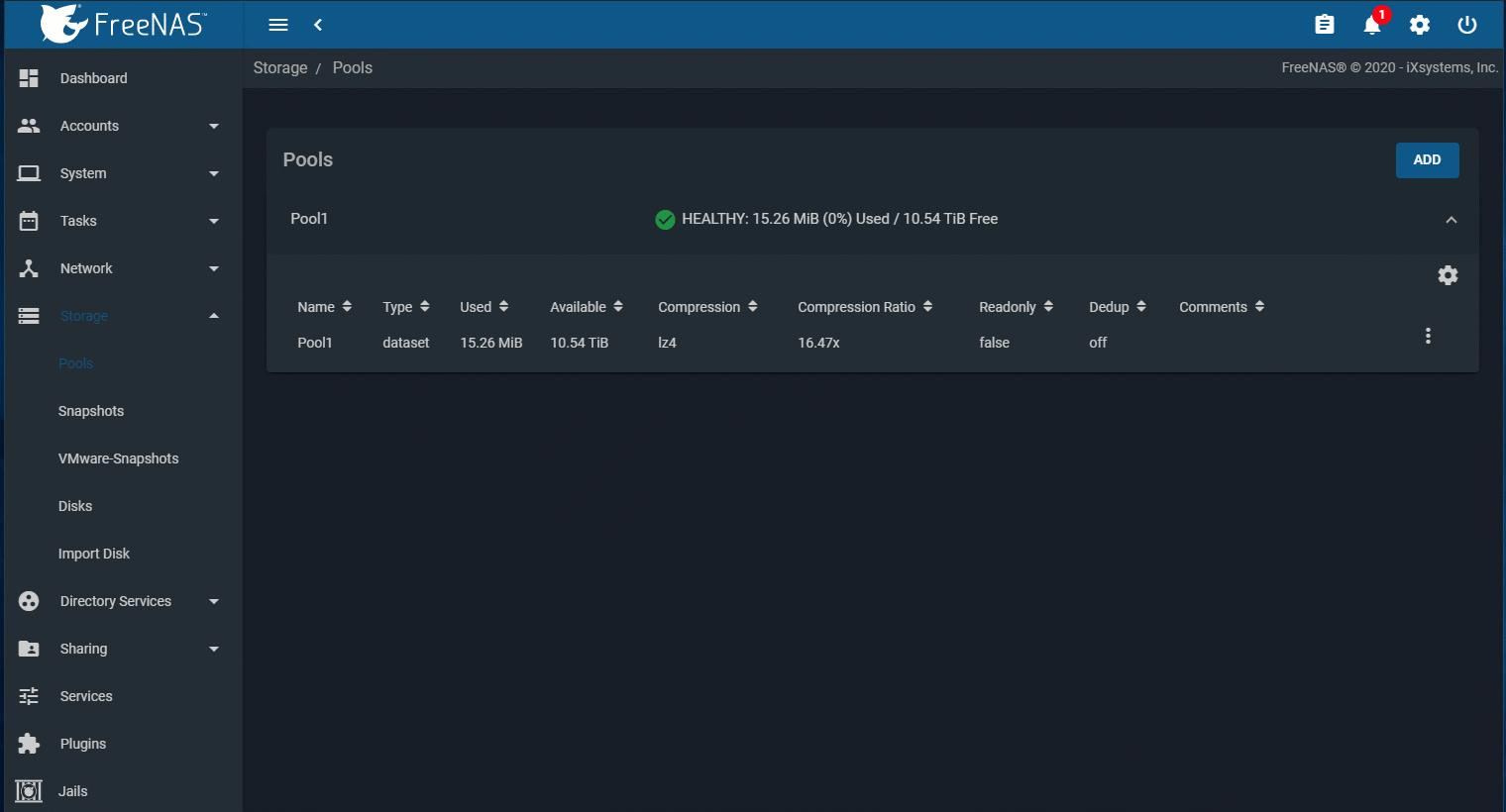Image resolution: width=1506 pixels, height=812 pixels.
Task: Open the top bar settings gear
Action: pyautogui.click(x=1419, y=25)
